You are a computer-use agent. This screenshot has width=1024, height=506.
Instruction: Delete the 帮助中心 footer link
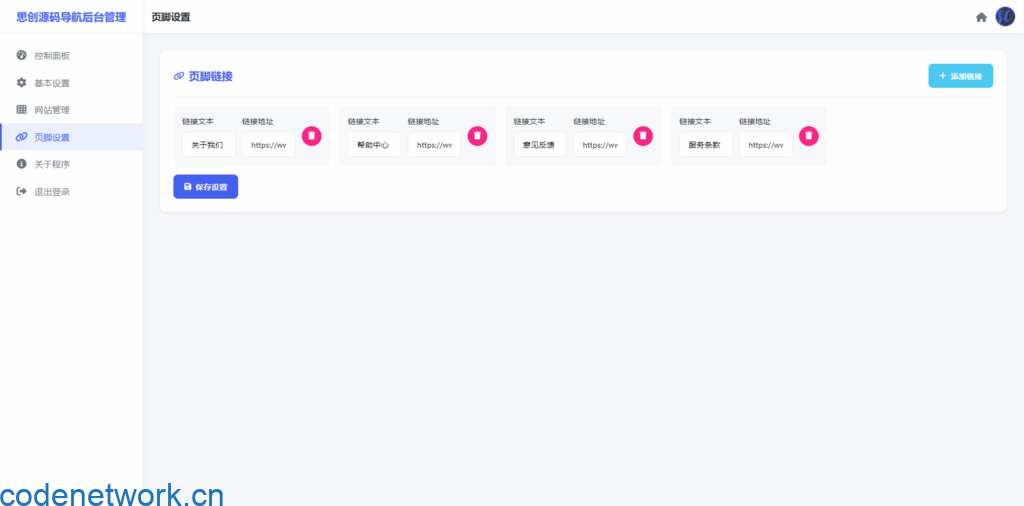[477, 136]
